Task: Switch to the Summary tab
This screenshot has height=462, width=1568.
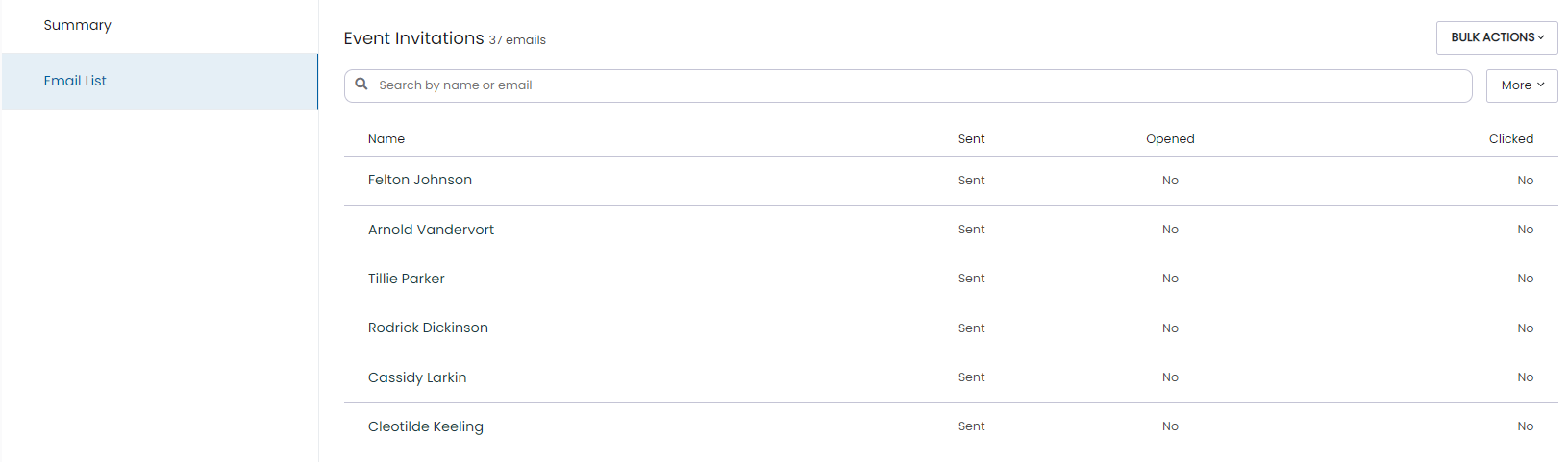Action: tap(78, 25)
